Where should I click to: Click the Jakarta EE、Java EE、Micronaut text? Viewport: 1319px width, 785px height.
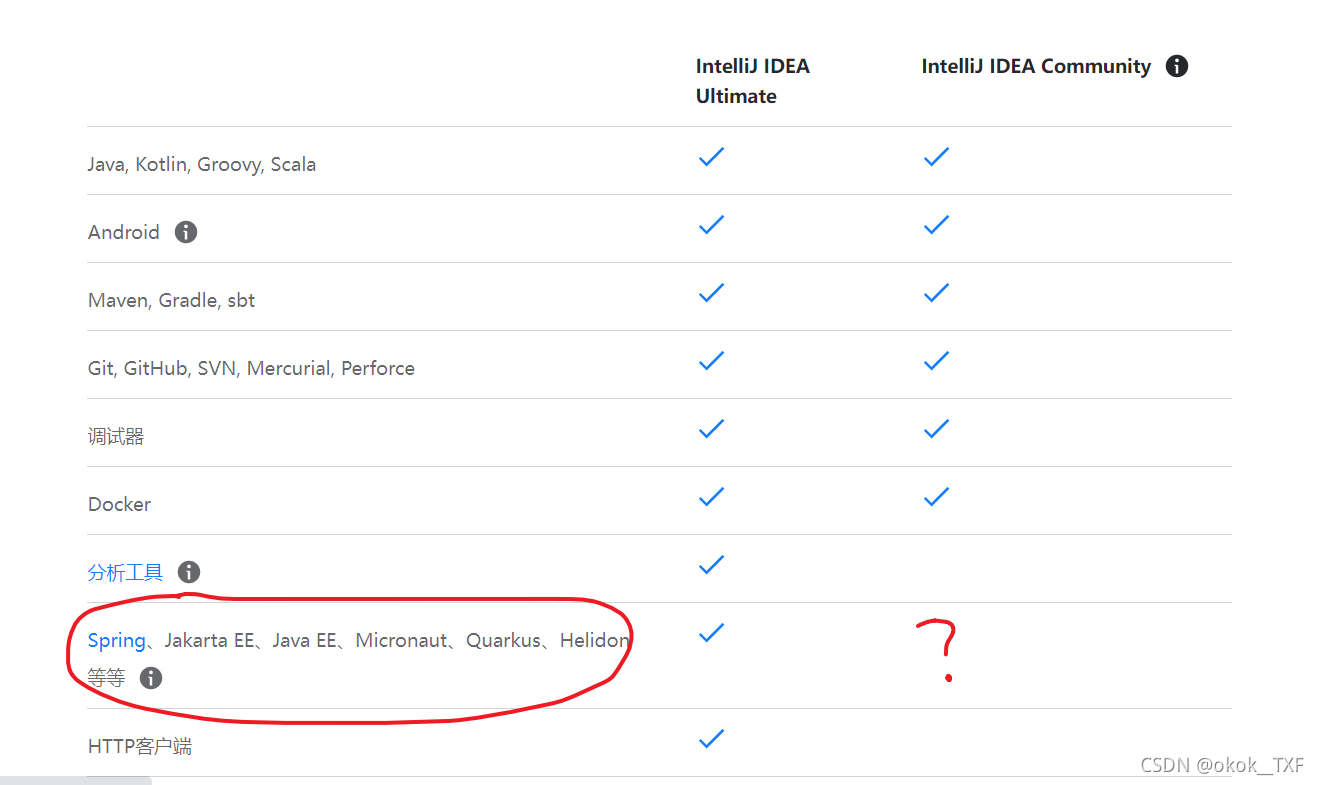(x=306, y=640)
